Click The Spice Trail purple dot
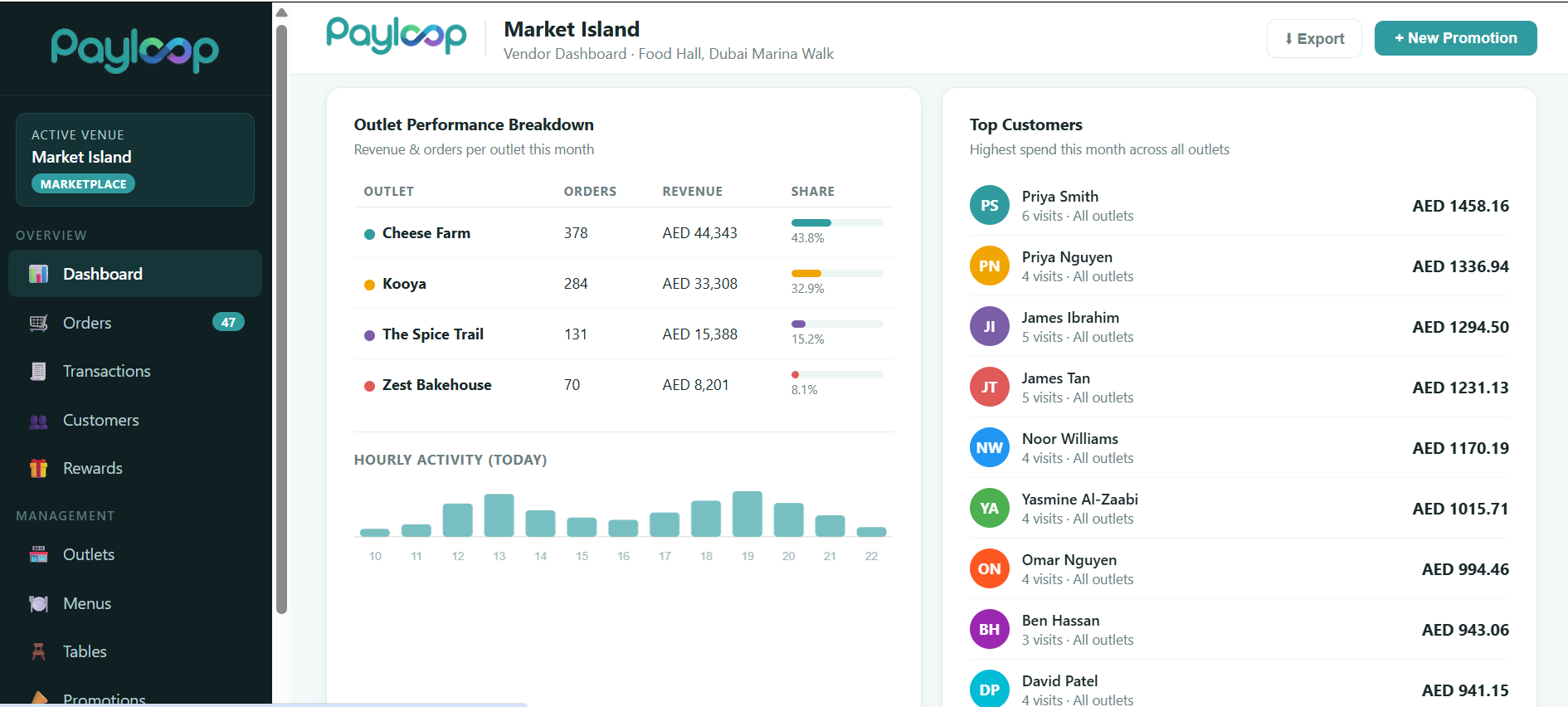 pyautogui.click(x=370, y=335)
